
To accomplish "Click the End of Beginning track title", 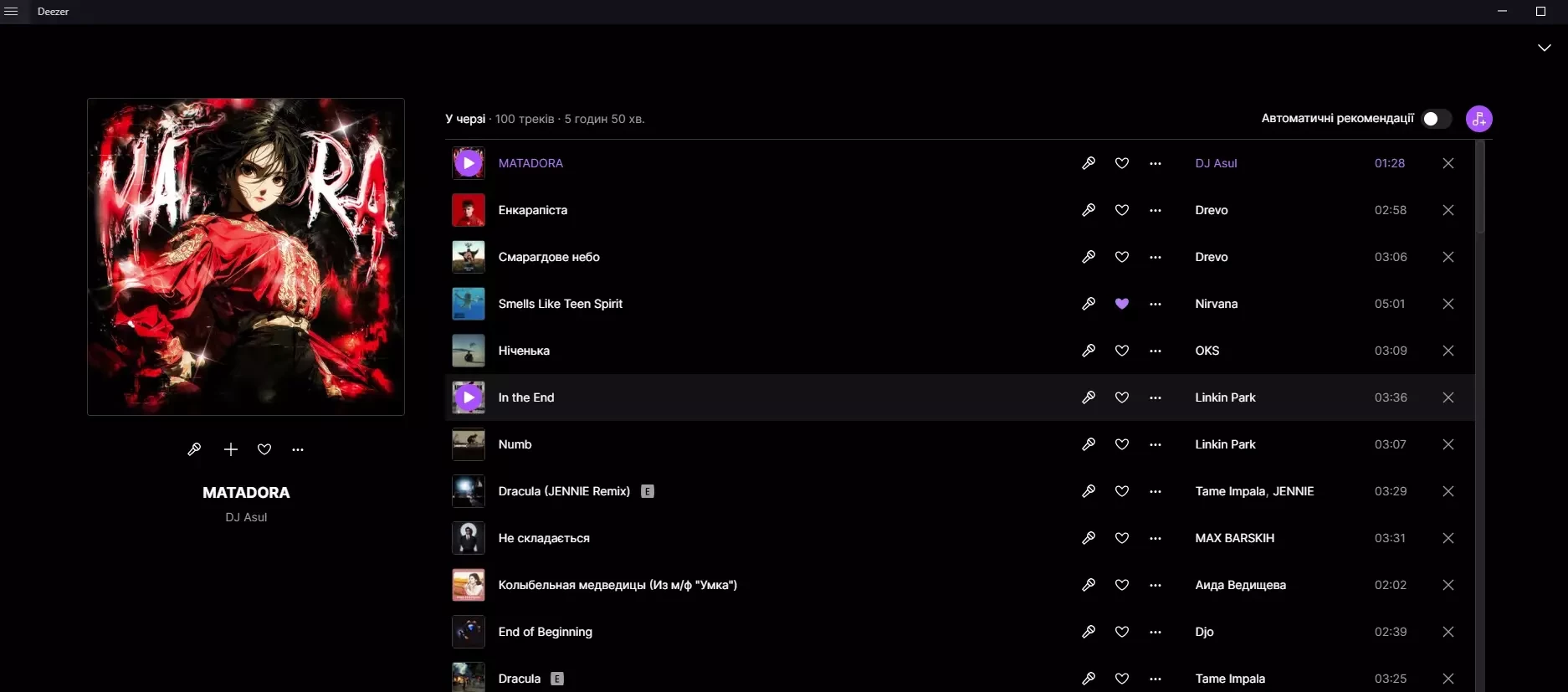I will coord(546,632).
